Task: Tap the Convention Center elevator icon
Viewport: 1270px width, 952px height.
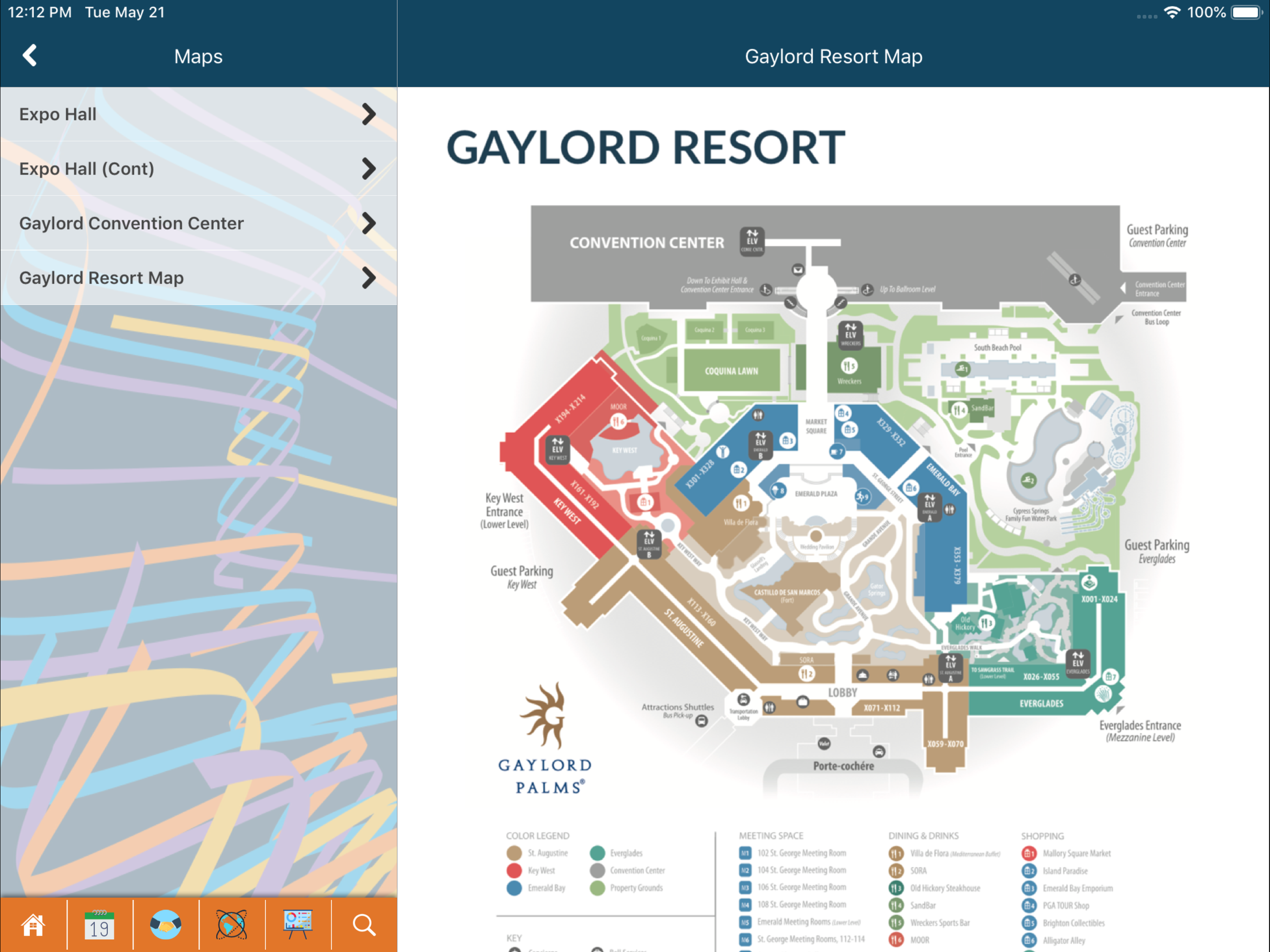Action: click(x=752, y=241)
